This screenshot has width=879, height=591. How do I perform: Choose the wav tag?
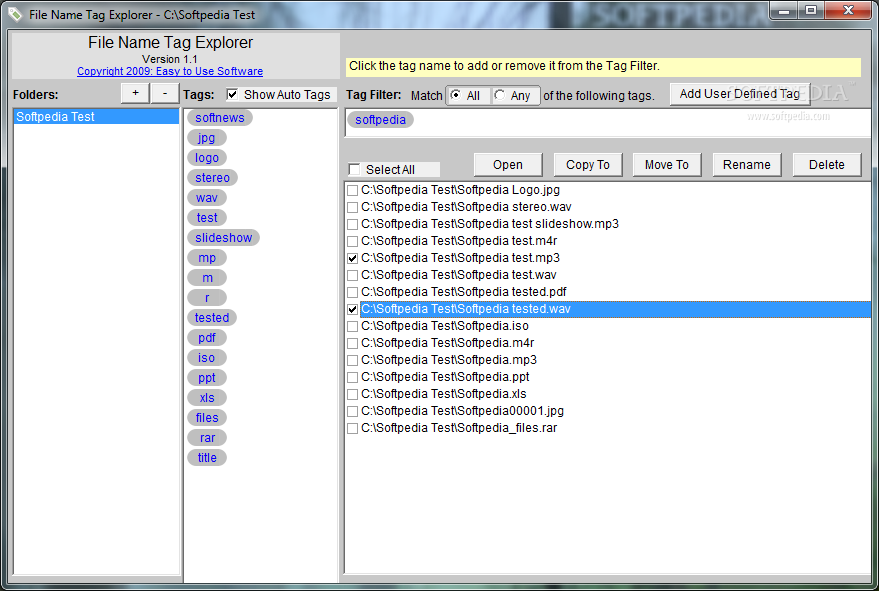coord(207,198)
